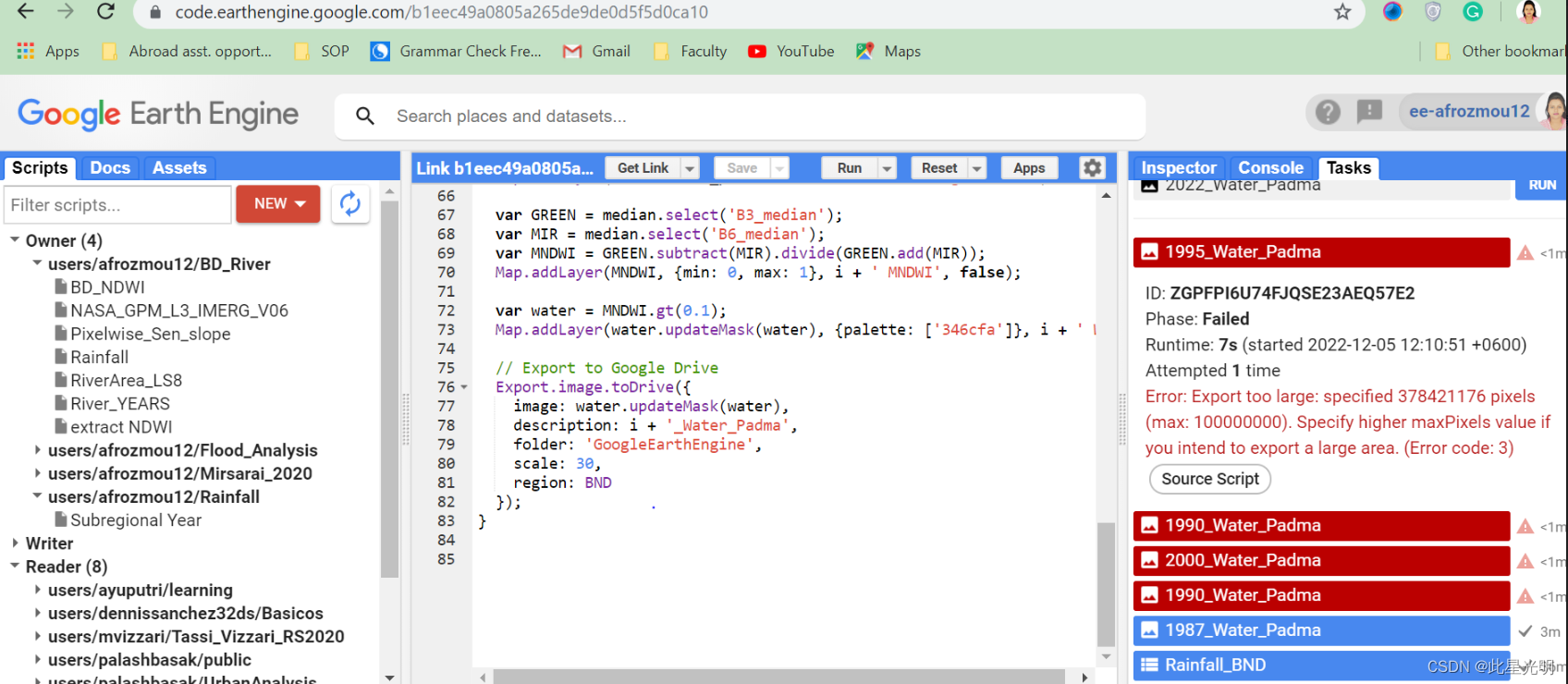Select the 2000_Water_Padma failed task
This screenshot has height=684, width=1568.
1321,560
